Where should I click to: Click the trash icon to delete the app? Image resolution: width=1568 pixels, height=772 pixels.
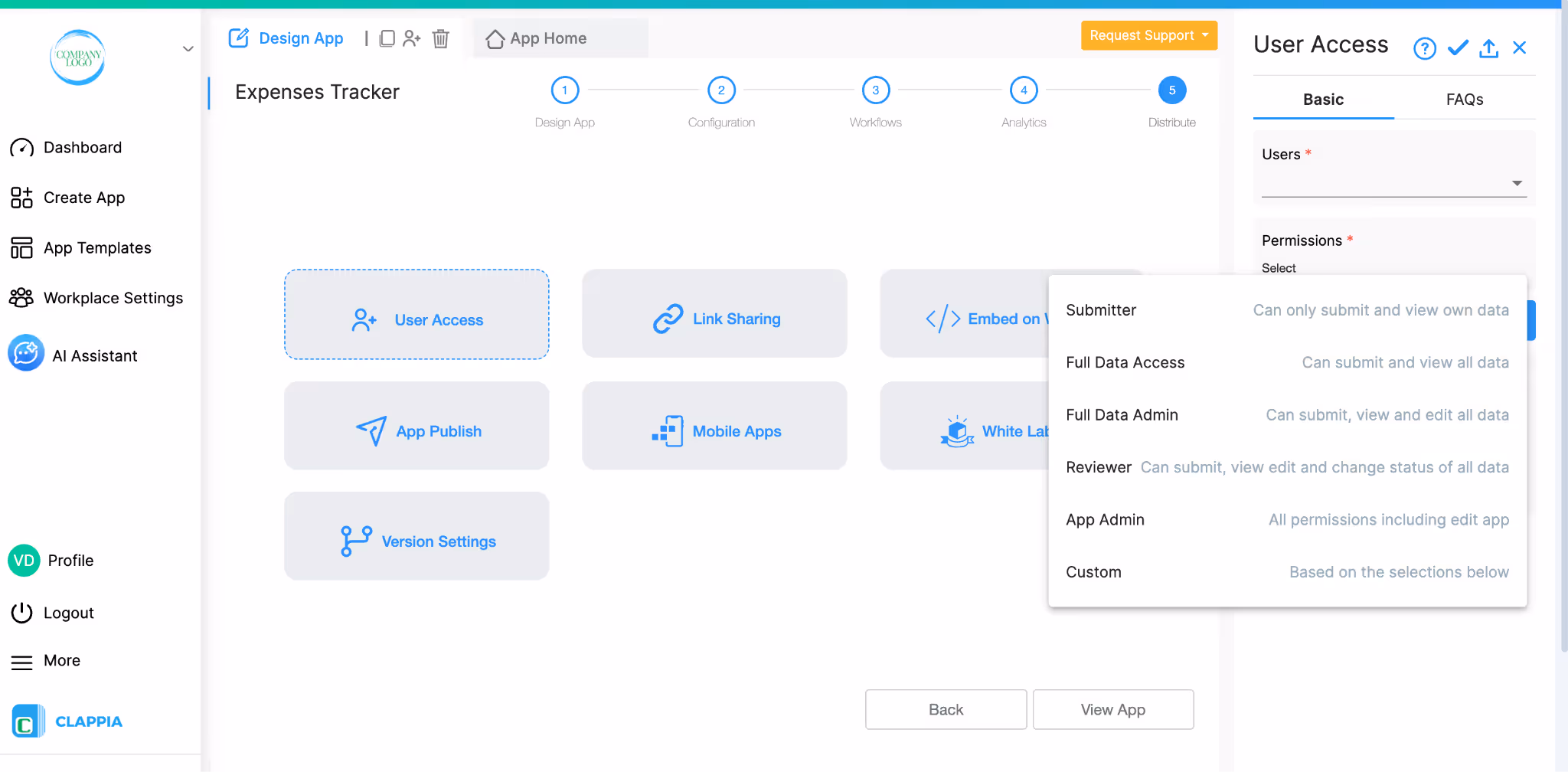440,38
